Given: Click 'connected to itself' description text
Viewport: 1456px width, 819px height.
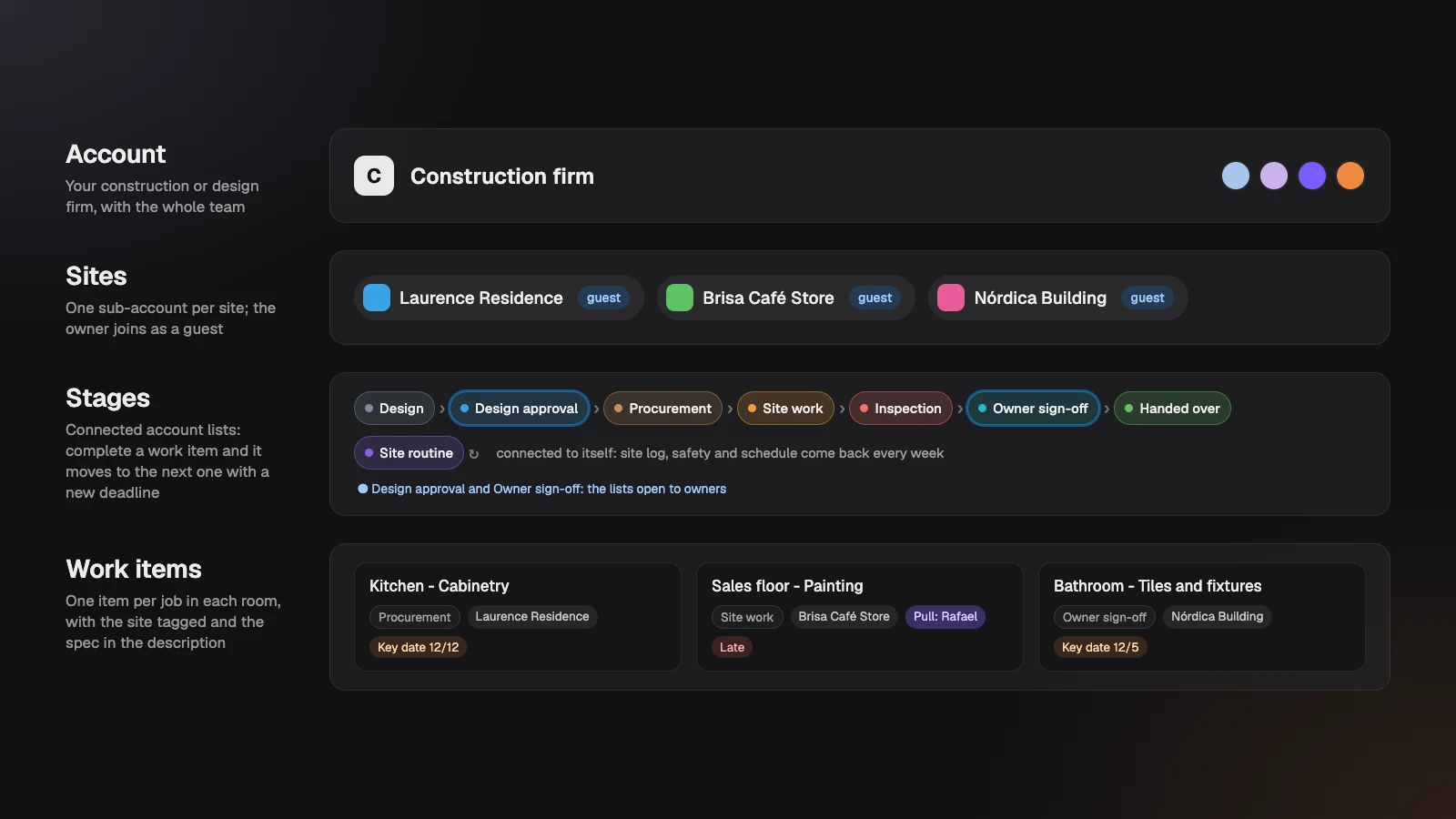Looking at the screenshot, I should pos(720,453).
